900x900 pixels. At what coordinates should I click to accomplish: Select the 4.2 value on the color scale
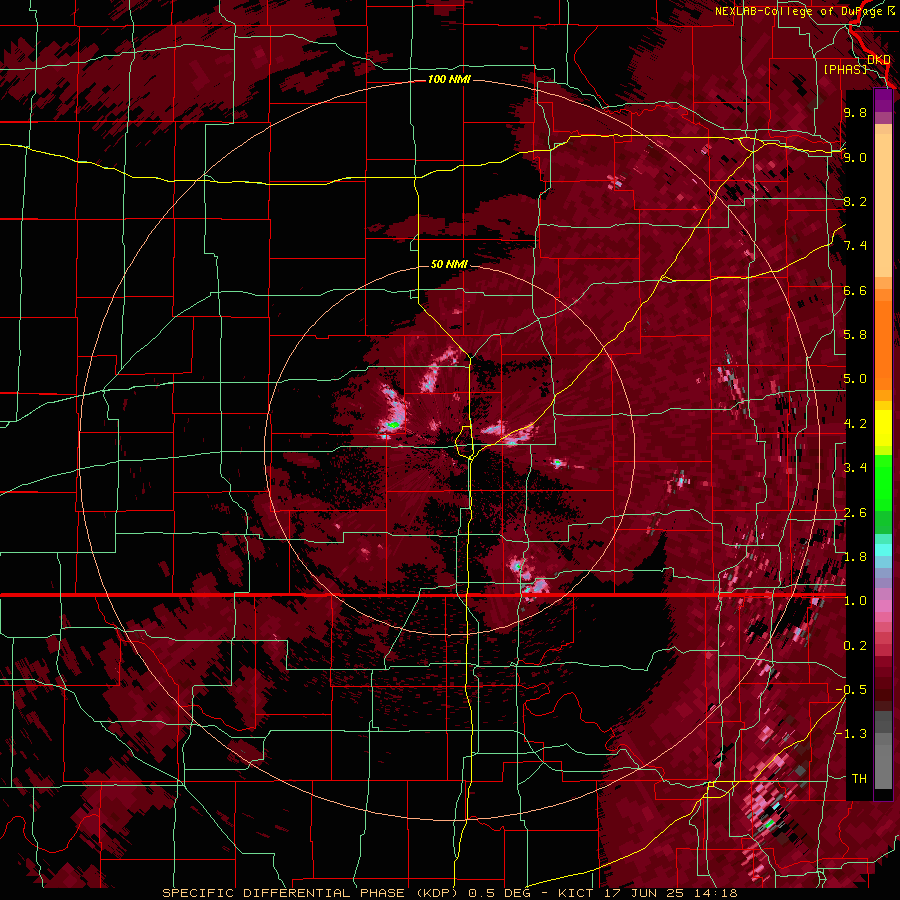855,424
